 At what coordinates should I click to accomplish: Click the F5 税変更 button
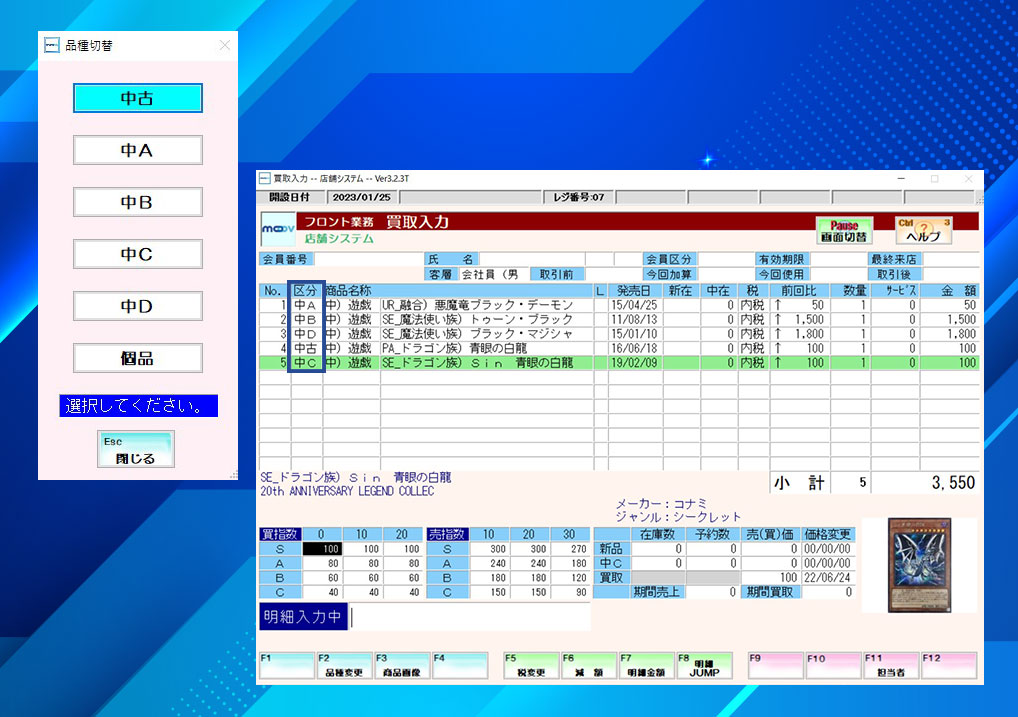532,666
